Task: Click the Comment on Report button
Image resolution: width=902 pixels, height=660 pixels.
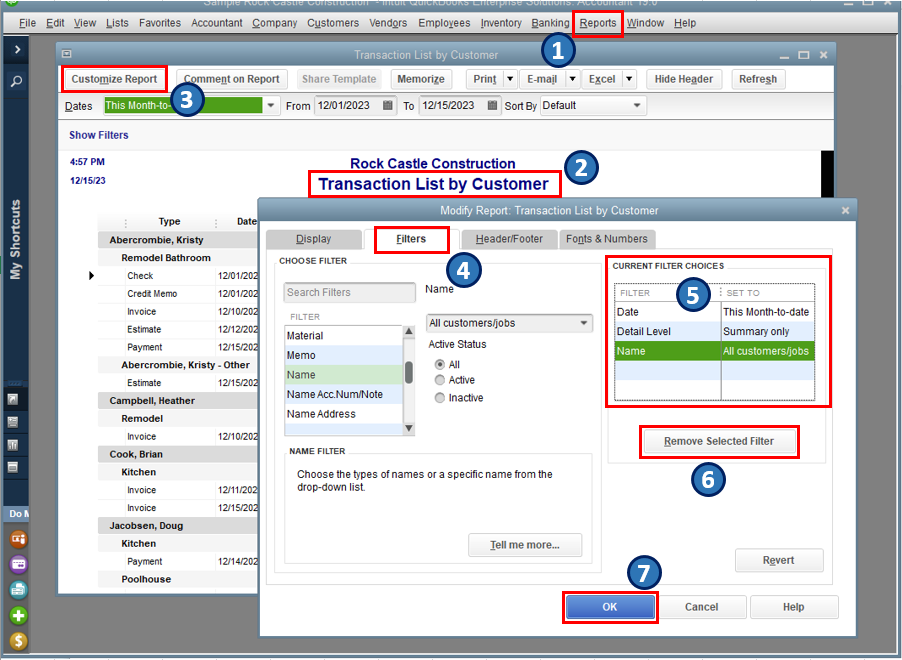Action: pos(231,79)
